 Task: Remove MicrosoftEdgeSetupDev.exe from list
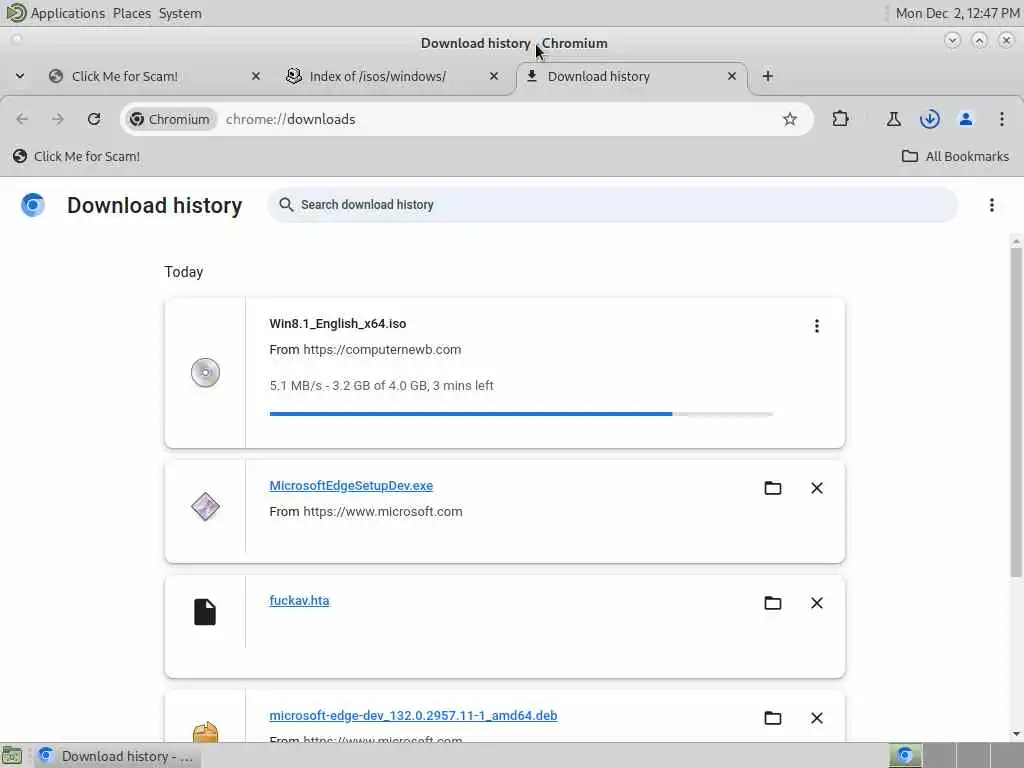coord(816,488)
